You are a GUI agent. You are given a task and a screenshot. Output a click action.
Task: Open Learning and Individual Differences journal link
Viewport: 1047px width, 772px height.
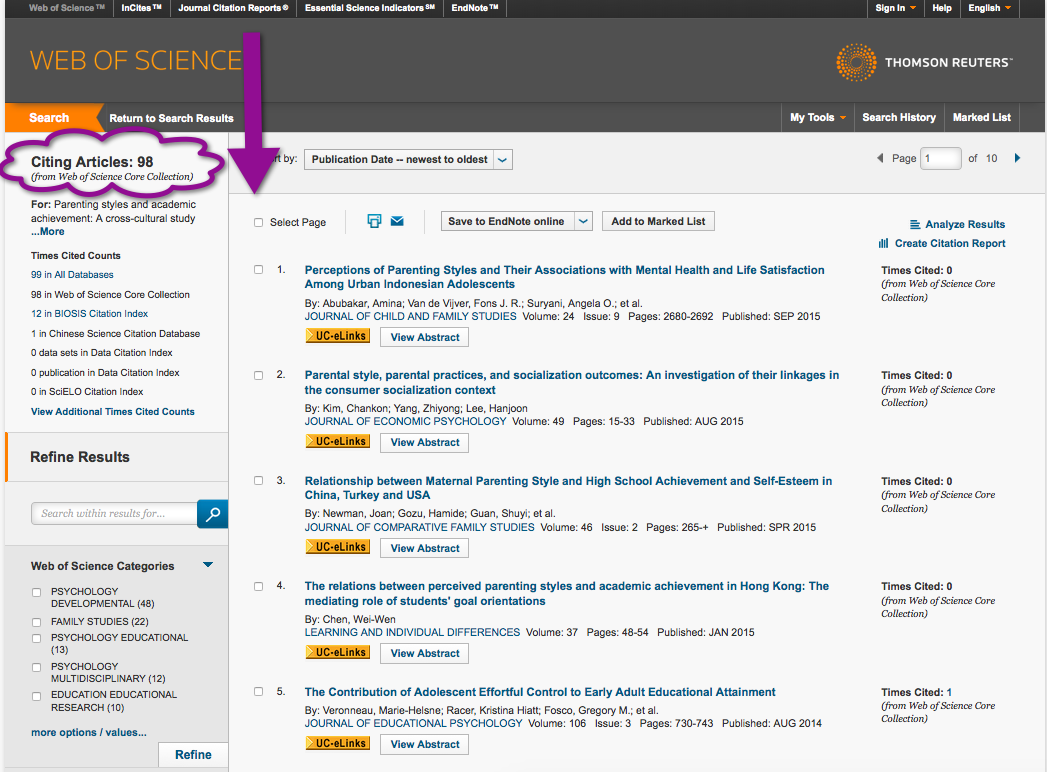coord(412,632)
